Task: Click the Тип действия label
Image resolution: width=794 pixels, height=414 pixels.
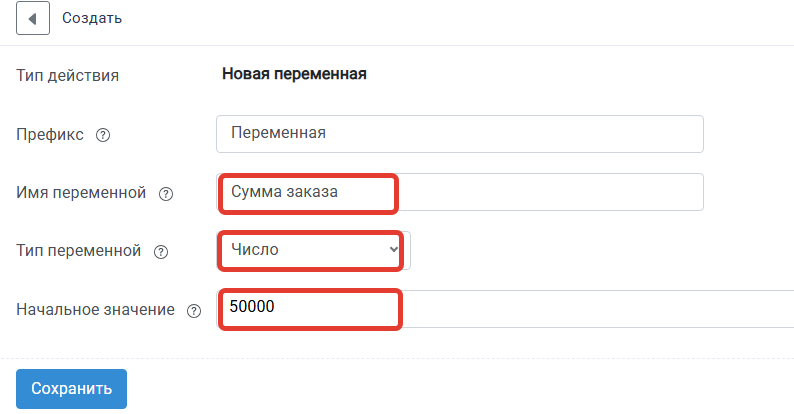Action: pyautogui.click(x=68, y=75)
